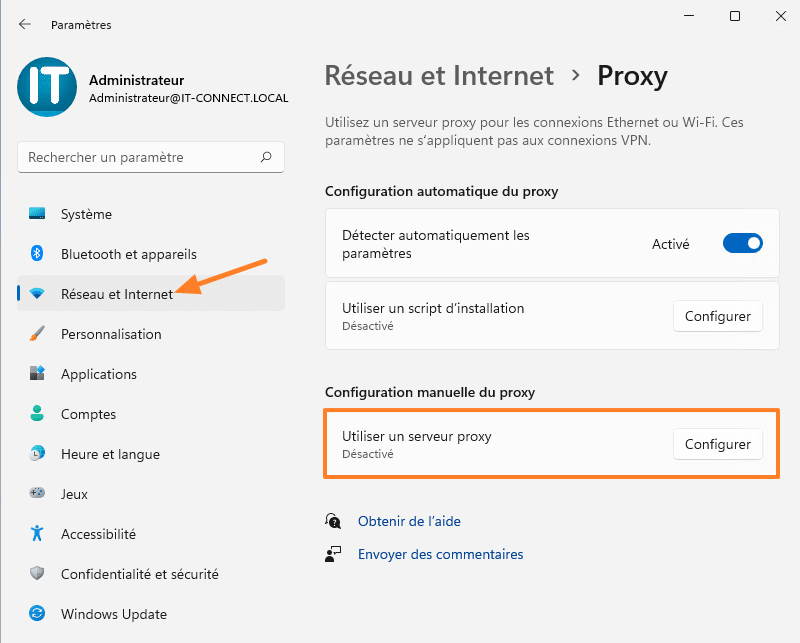Click the Confidentialité shield icon
800x643 pixels.
coord(38,574)
